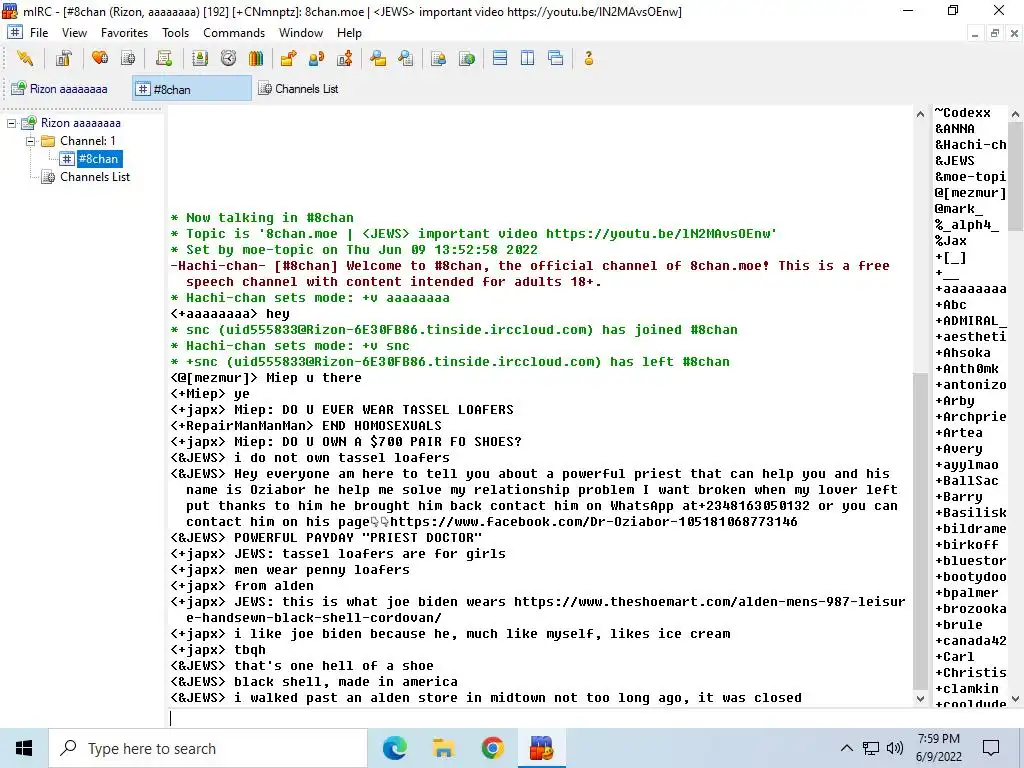Open the URLs List globe icon
Viewport: 1024px width, 768px height.
[466, 59]
